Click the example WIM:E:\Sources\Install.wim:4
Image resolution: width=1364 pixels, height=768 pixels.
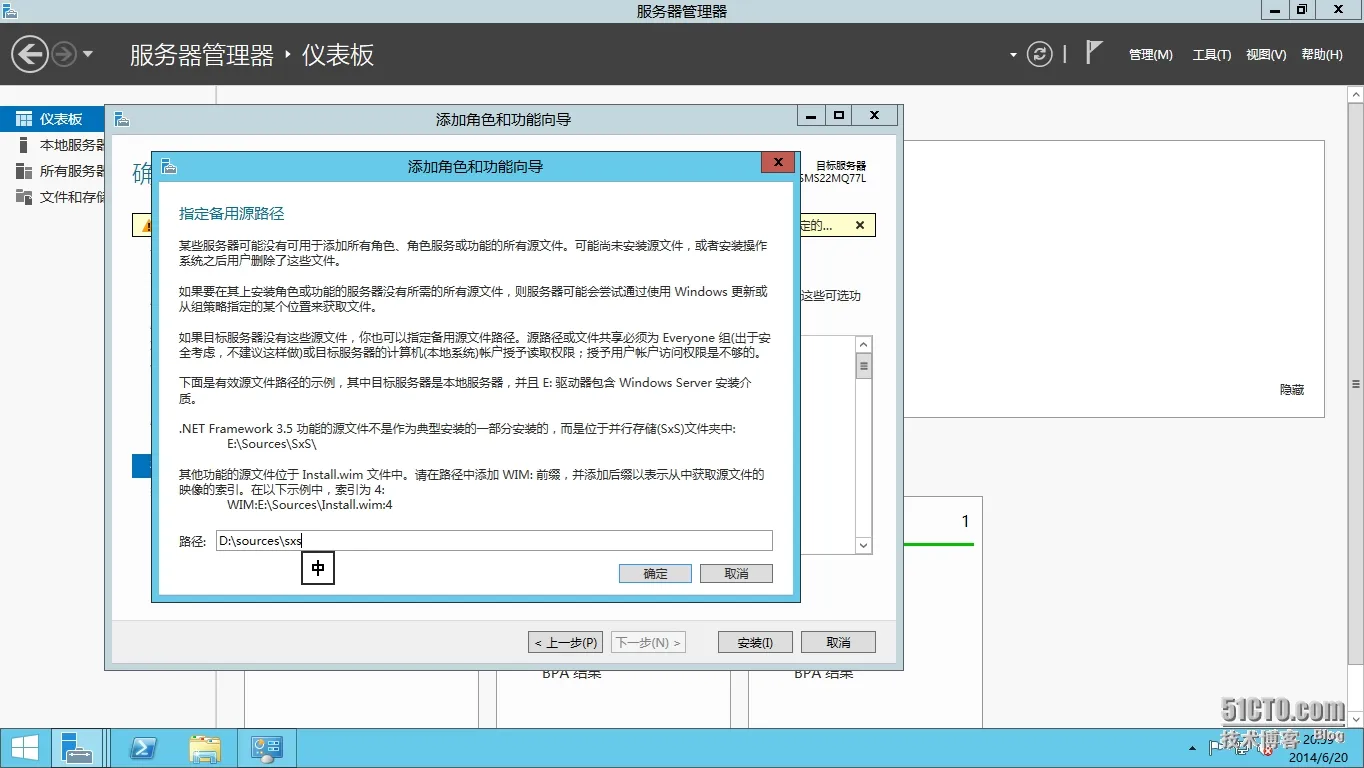[310, 505]
